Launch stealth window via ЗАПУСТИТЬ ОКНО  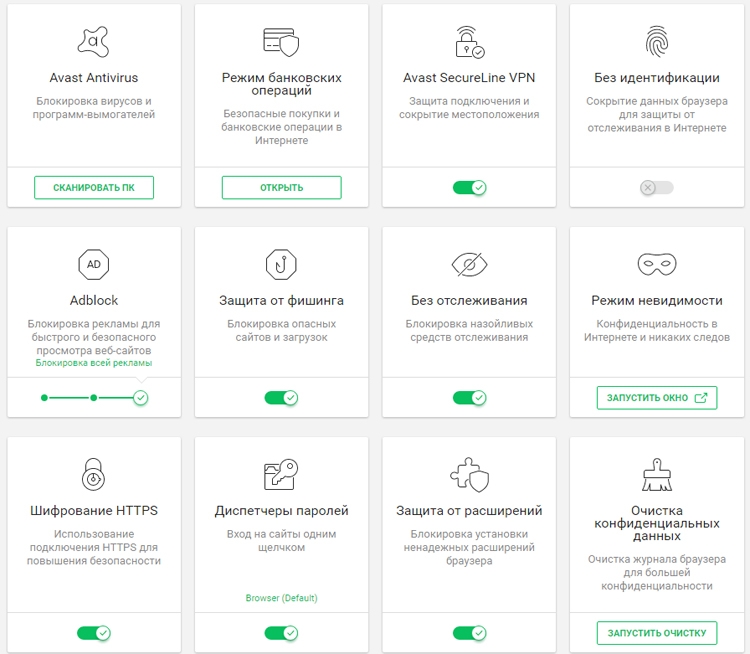pos(657,398)
